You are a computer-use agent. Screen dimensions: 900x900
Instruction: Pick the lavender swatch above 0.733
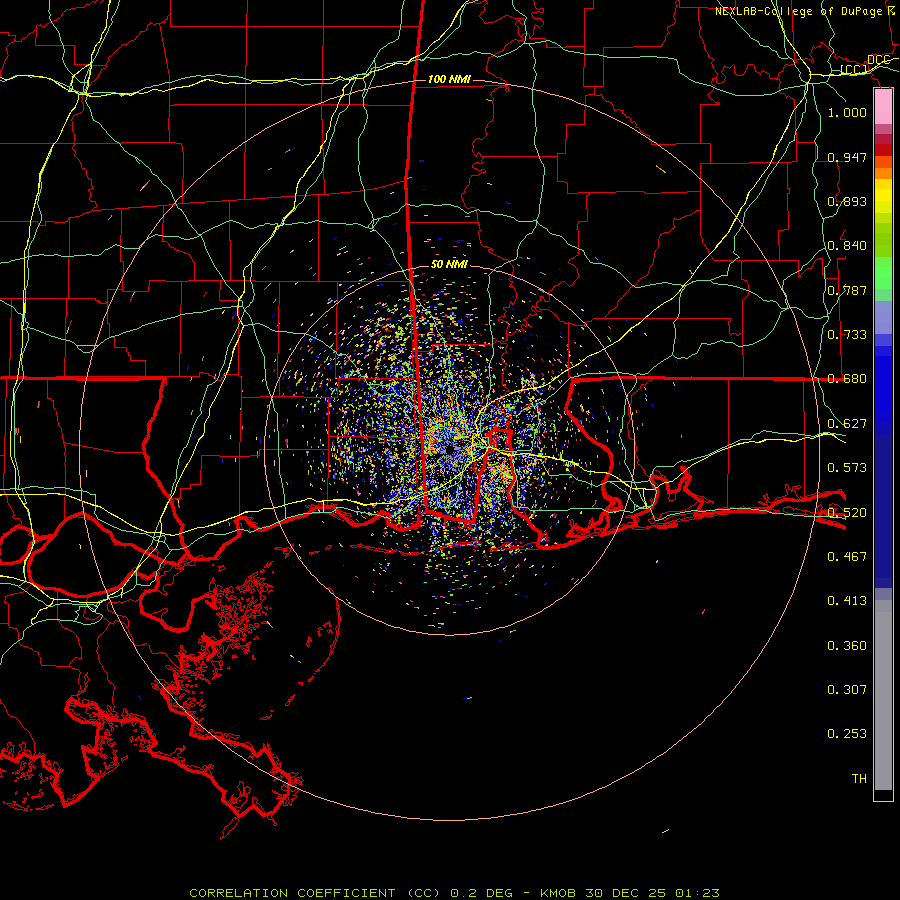coord(883,317)
